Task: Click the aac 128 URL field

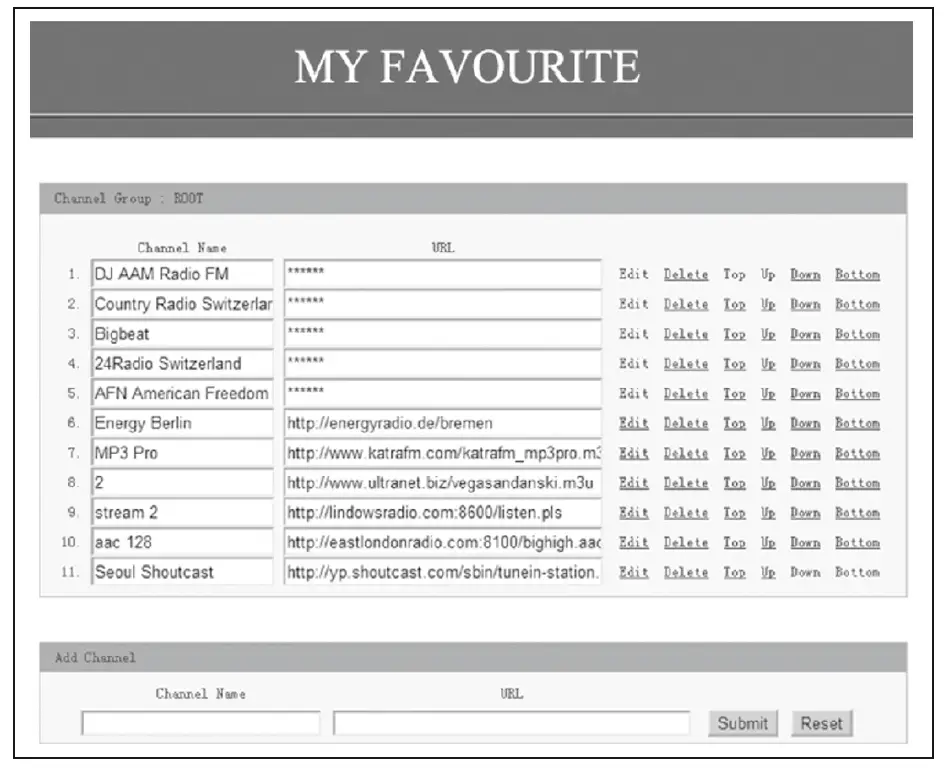Action: click(x=442, y=543)
